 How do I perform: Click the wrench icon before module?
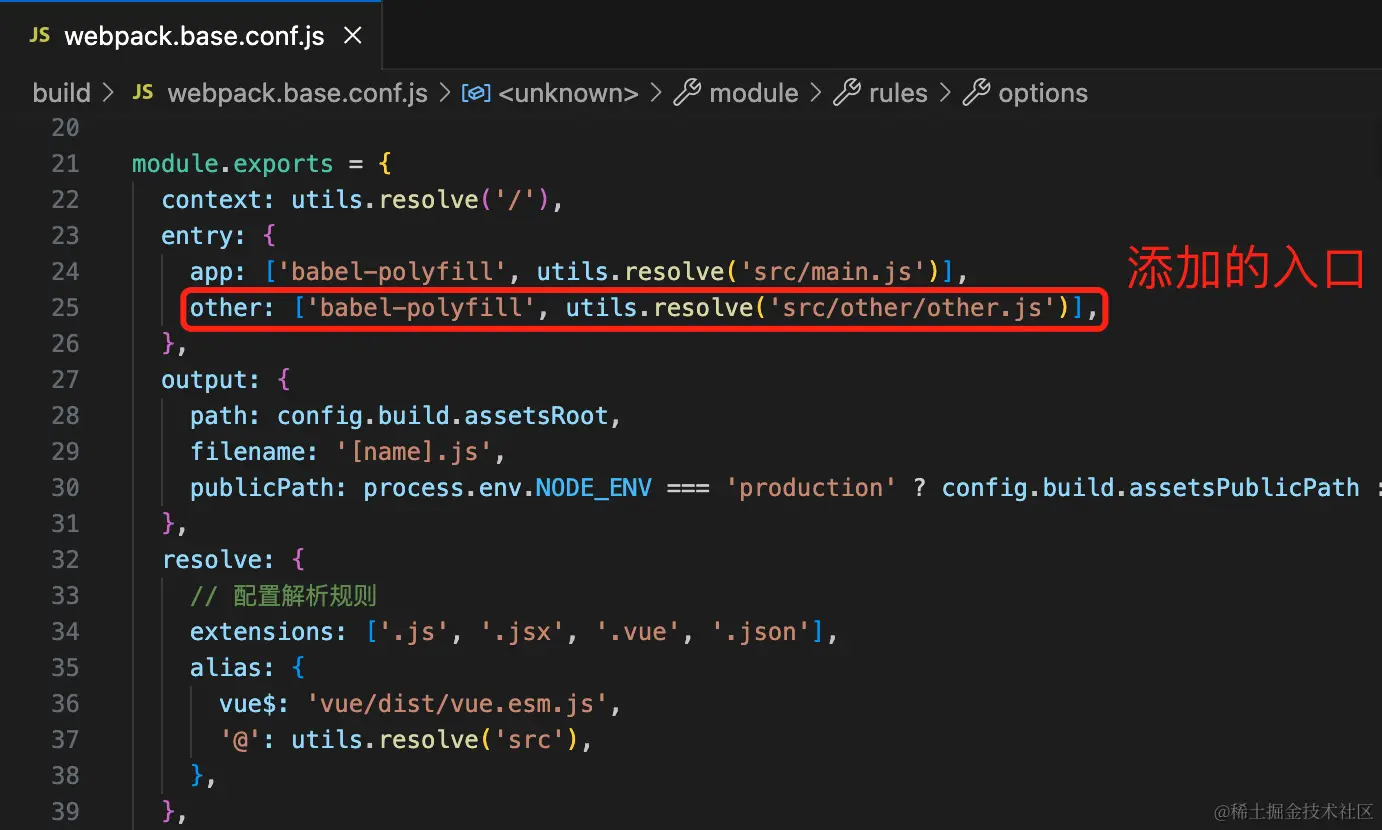coord(687,93)
